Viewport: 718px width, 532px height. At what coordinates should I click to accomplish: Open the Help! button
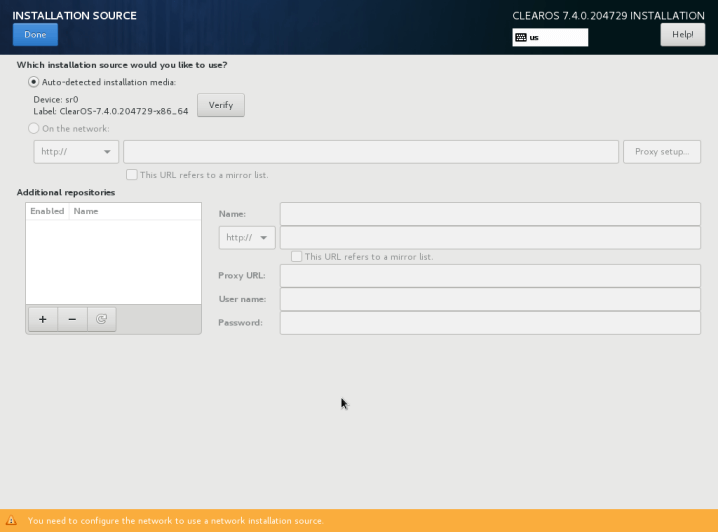[682, 35]
